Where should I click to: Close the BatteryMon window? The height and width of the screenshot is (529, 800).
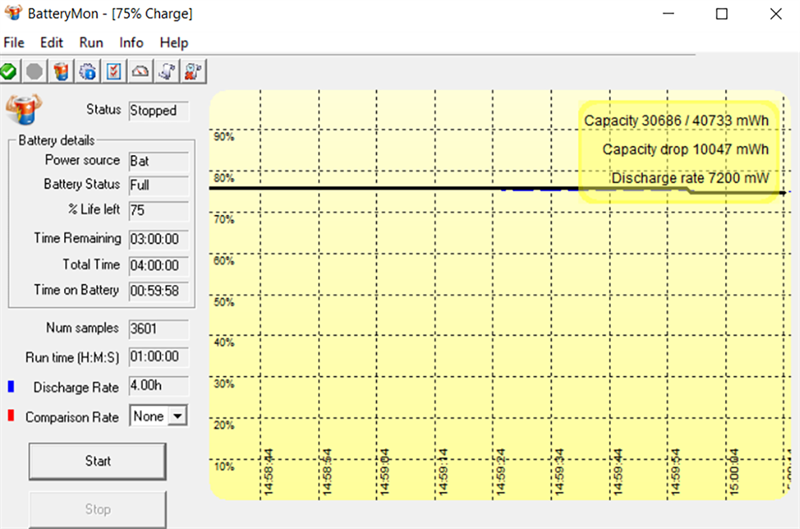[776, 14]
